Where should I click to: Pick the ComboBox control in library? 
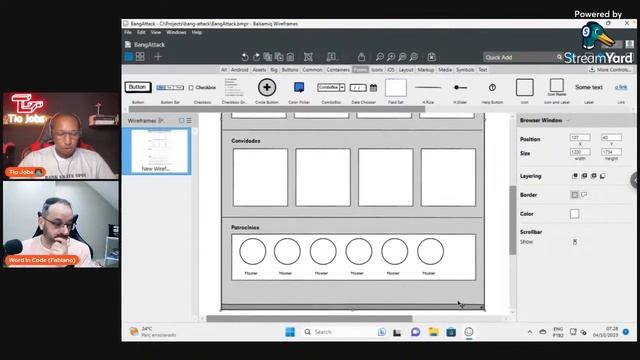pyautogui.click(x=331, y=87)
